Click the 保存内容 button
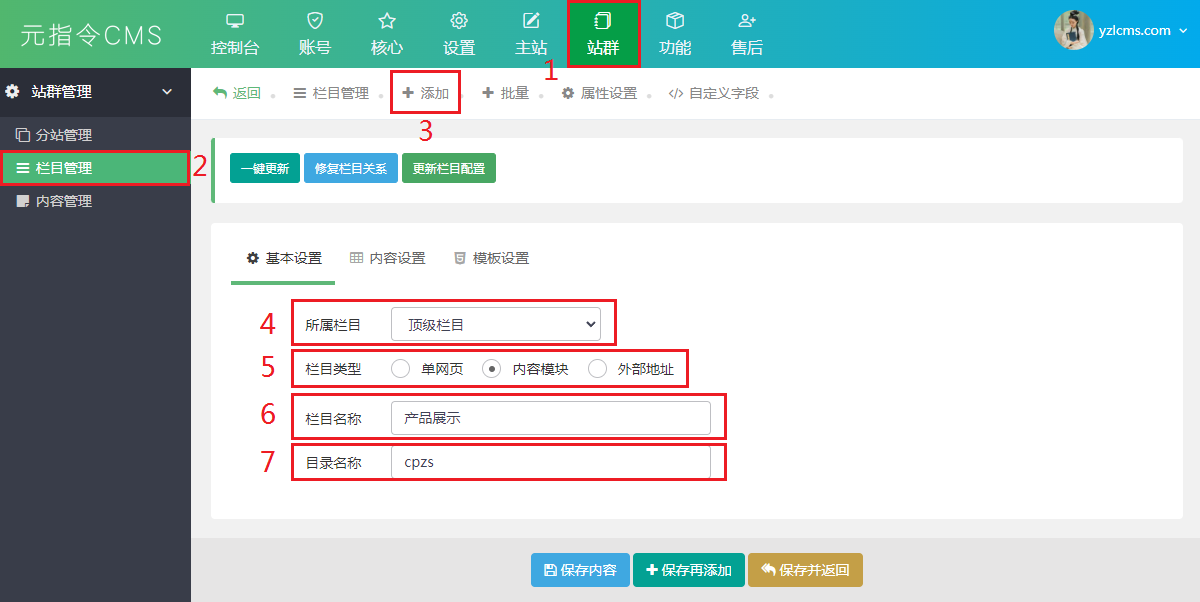This screenshot has height=602, width=1200. 580,570
